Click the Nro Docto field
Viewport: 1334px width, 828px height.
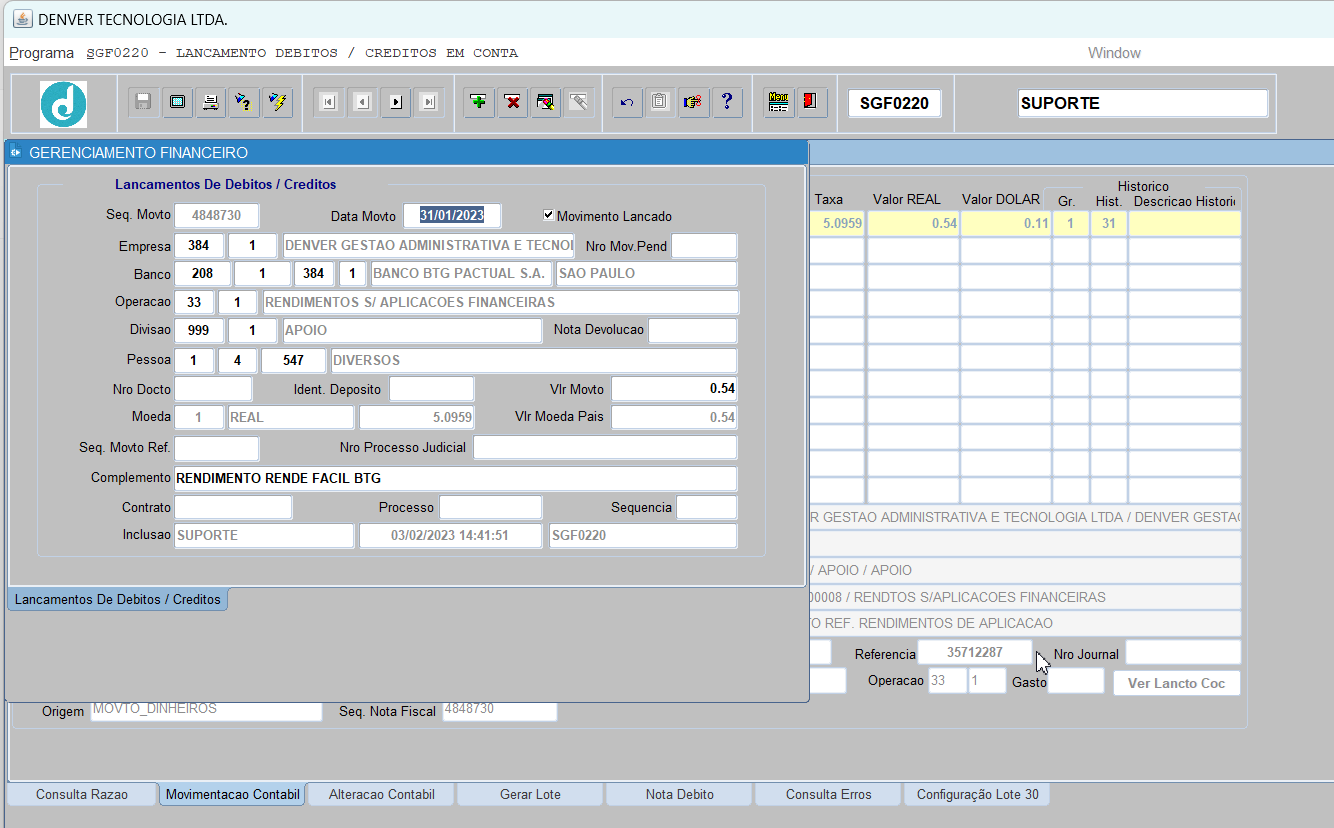point(213,388)
